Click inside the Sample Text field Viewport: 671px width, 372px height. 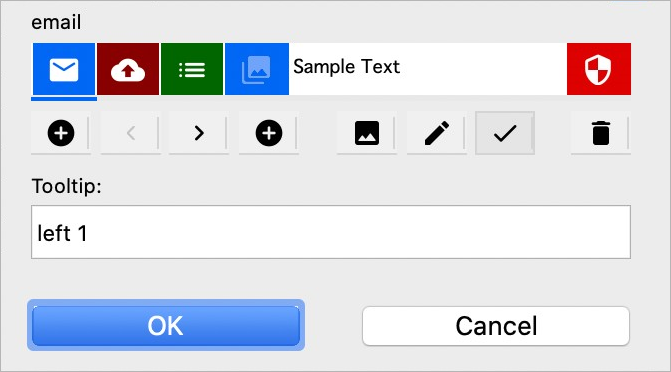(428, 69)
